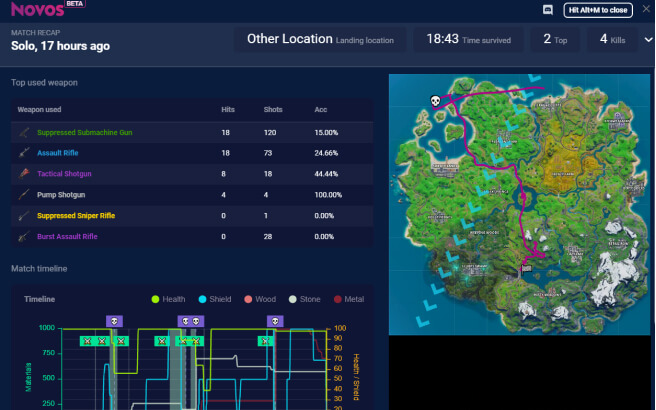The image size is (656, 410).
Task: Click the 24.66% accuracy value
Action: pyautogui.click(x=326, y=153)
